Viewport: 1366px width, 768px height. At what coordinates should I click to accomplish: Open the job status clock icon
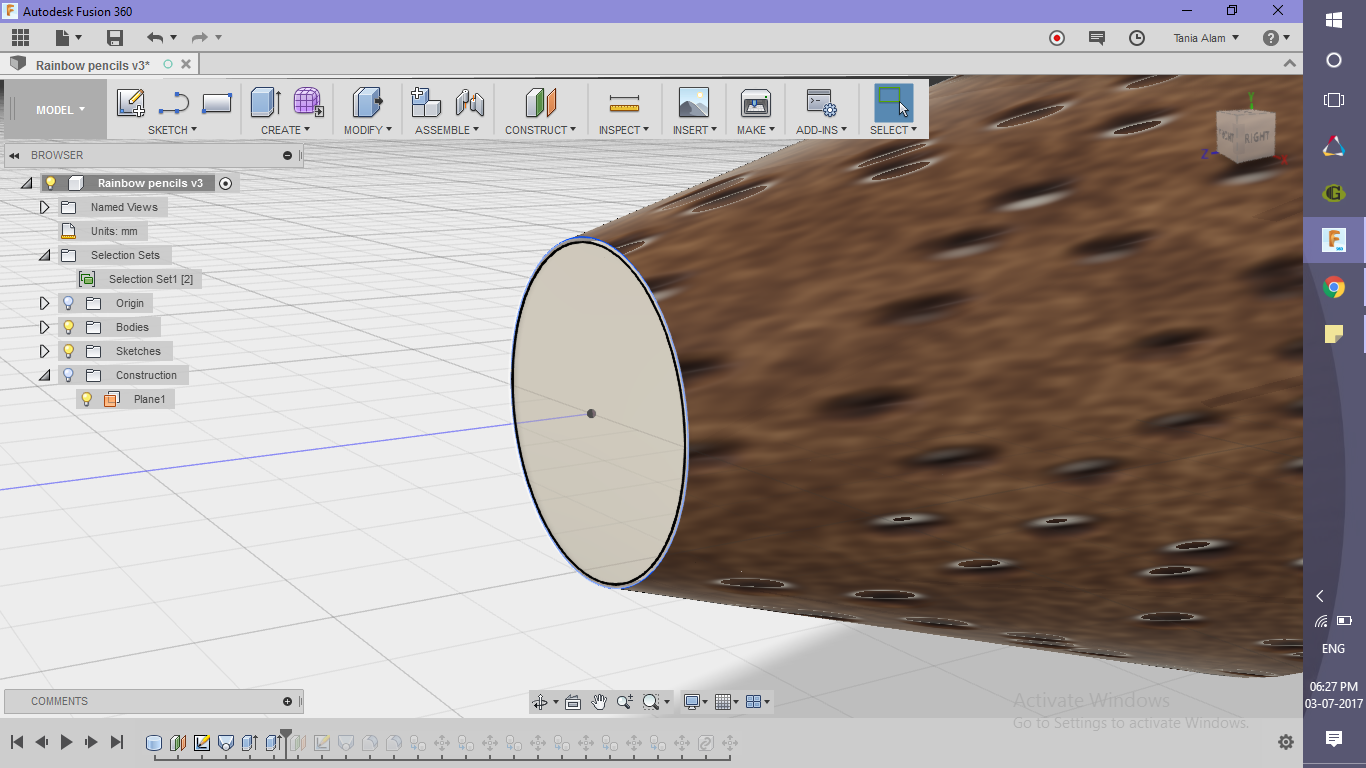coord(1137,38)
